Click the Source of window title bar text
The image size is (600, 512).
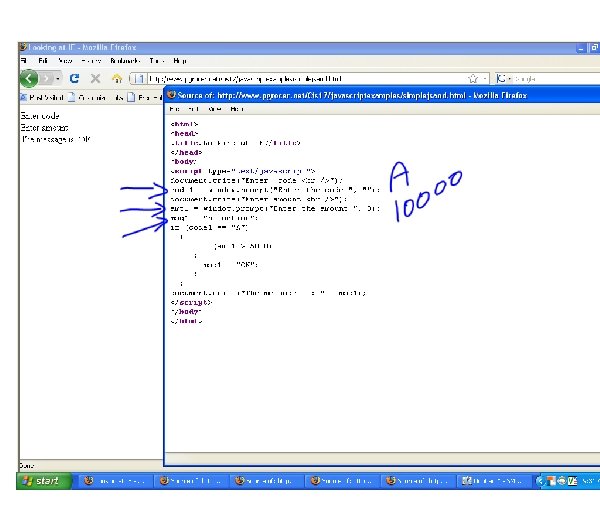click(x=352, y=95)
